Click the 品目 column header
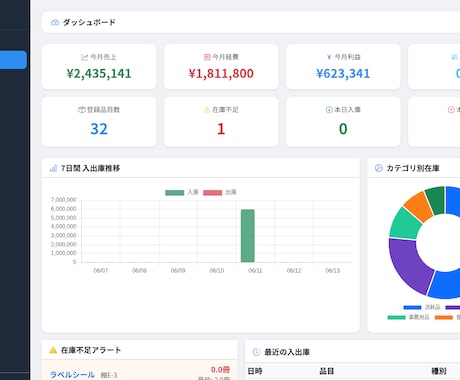Screen dimensions: 460x380 point(327,371)
